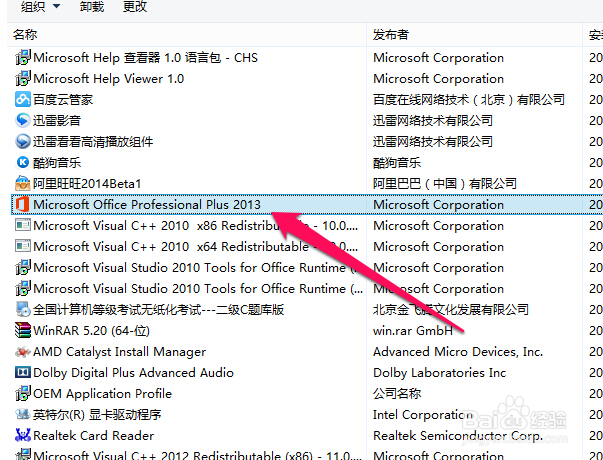Viewport: 603px width, 460px height.
Task: Click the 全国计算机等级考试 disc icon
Action: pyautogui.click(x=23, y=309)
